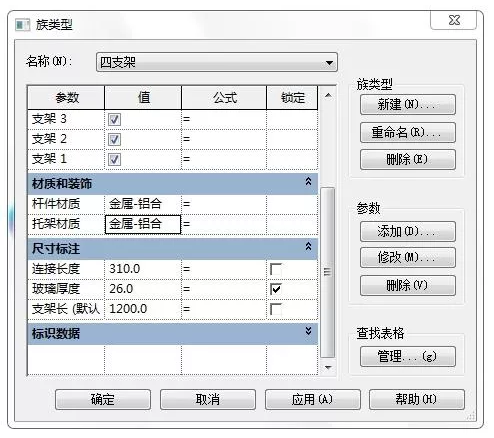Click the vertical scrollbar thumb

coord(327,272)
